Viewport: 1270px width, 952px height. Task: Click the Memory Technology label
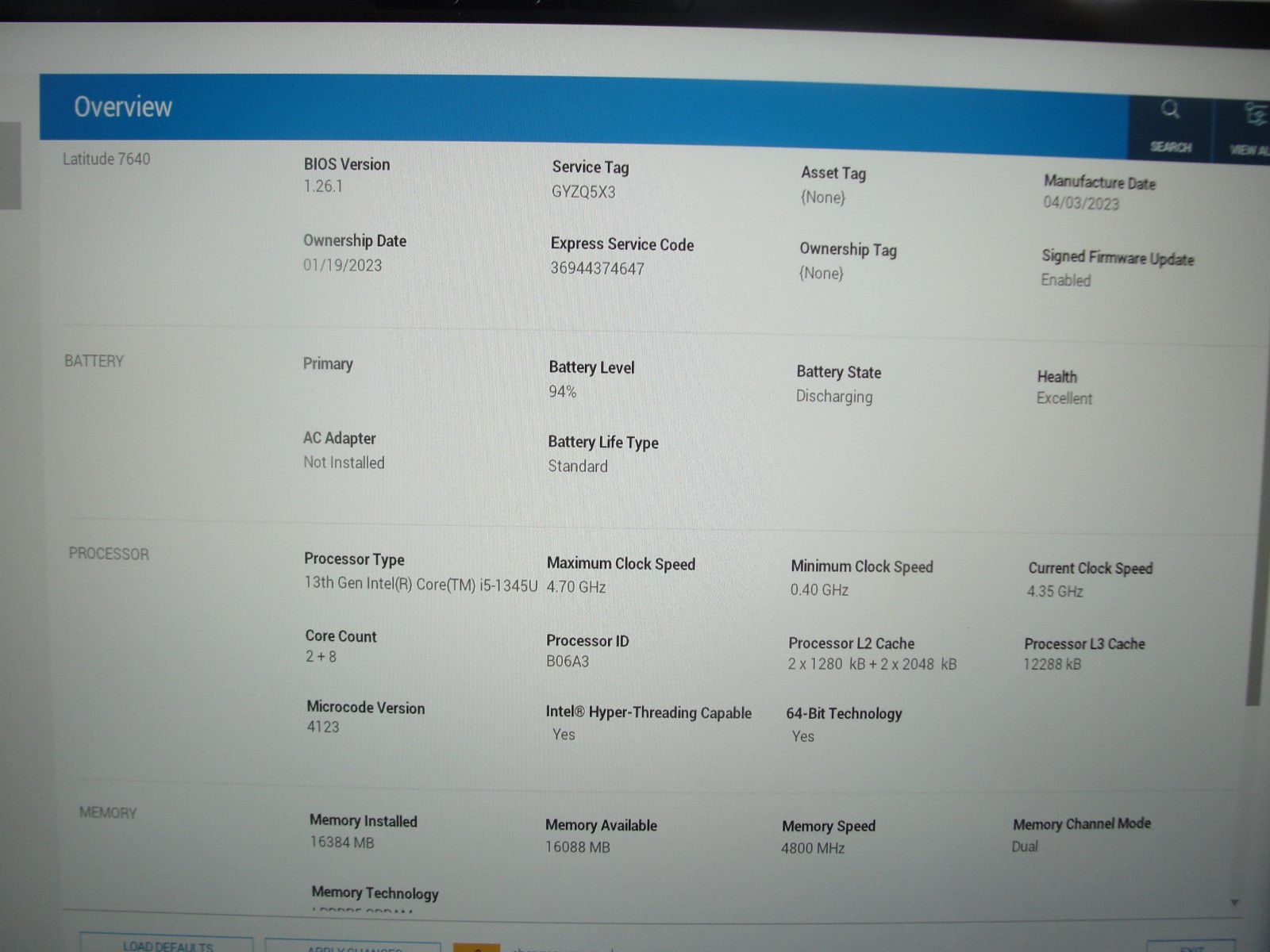pos(375,893)
